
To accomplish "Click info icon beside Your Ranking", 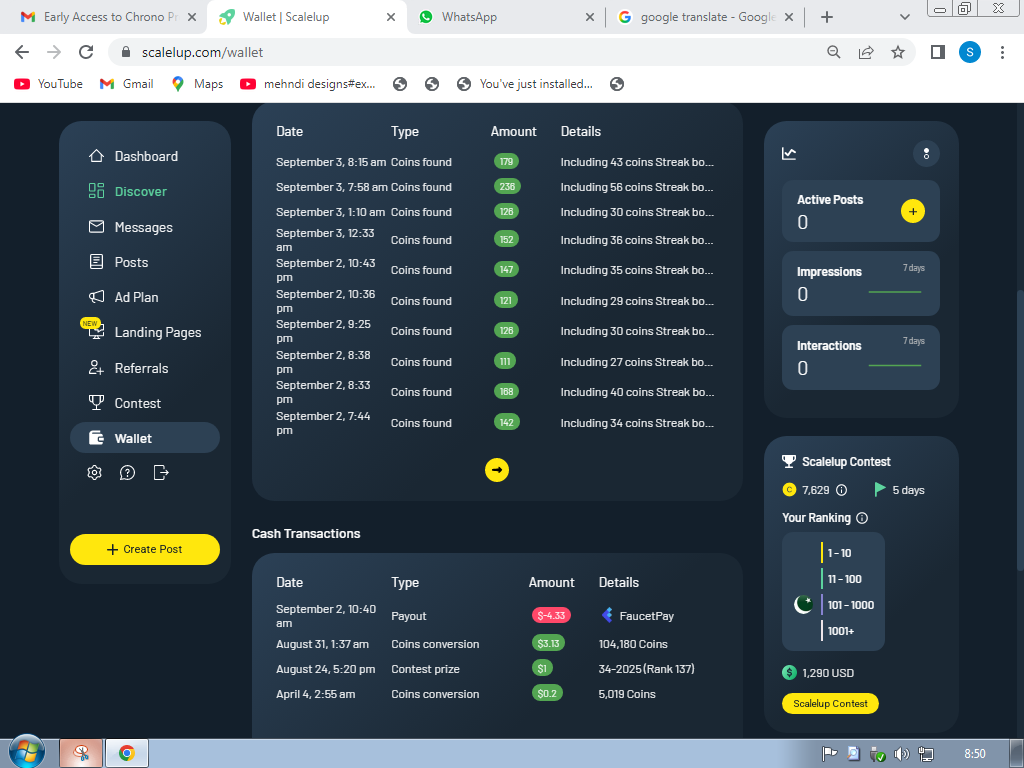I will 862,518.
